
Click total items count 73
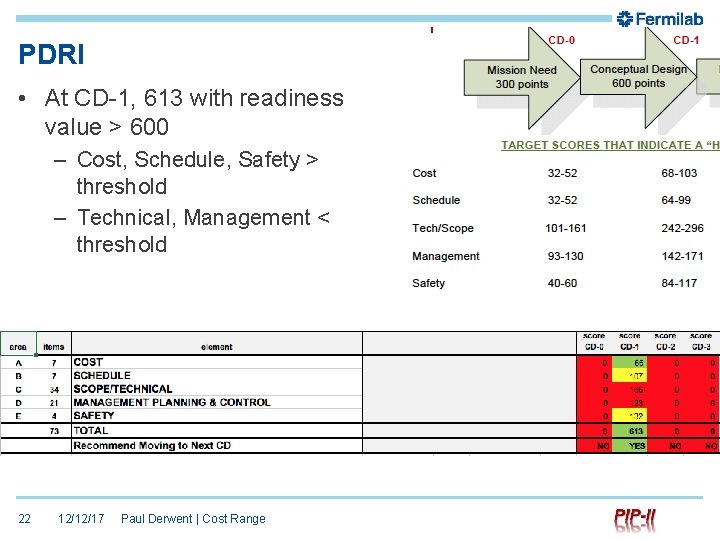point(54,431)
